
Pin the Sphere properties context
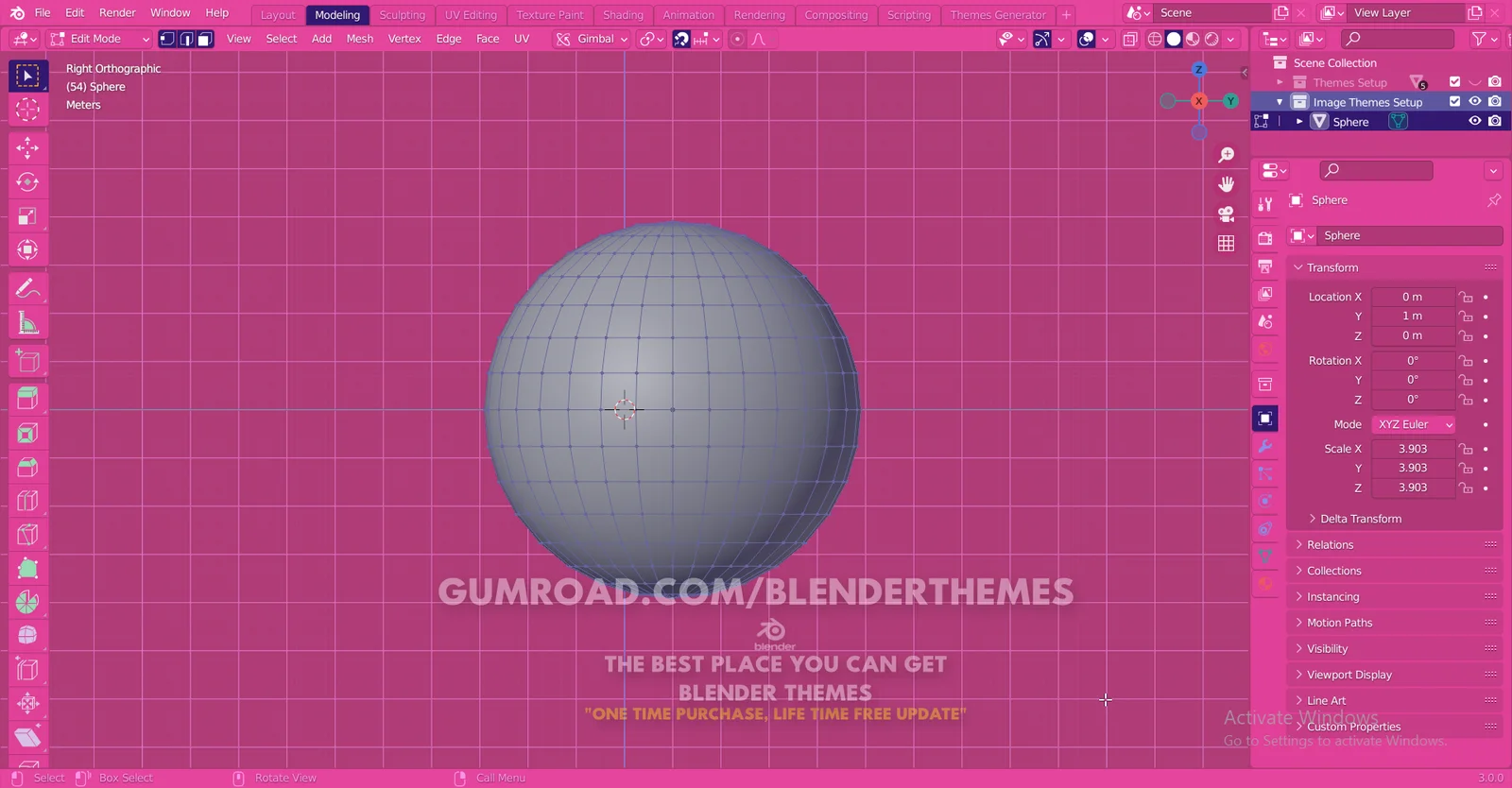(1494, 200)
